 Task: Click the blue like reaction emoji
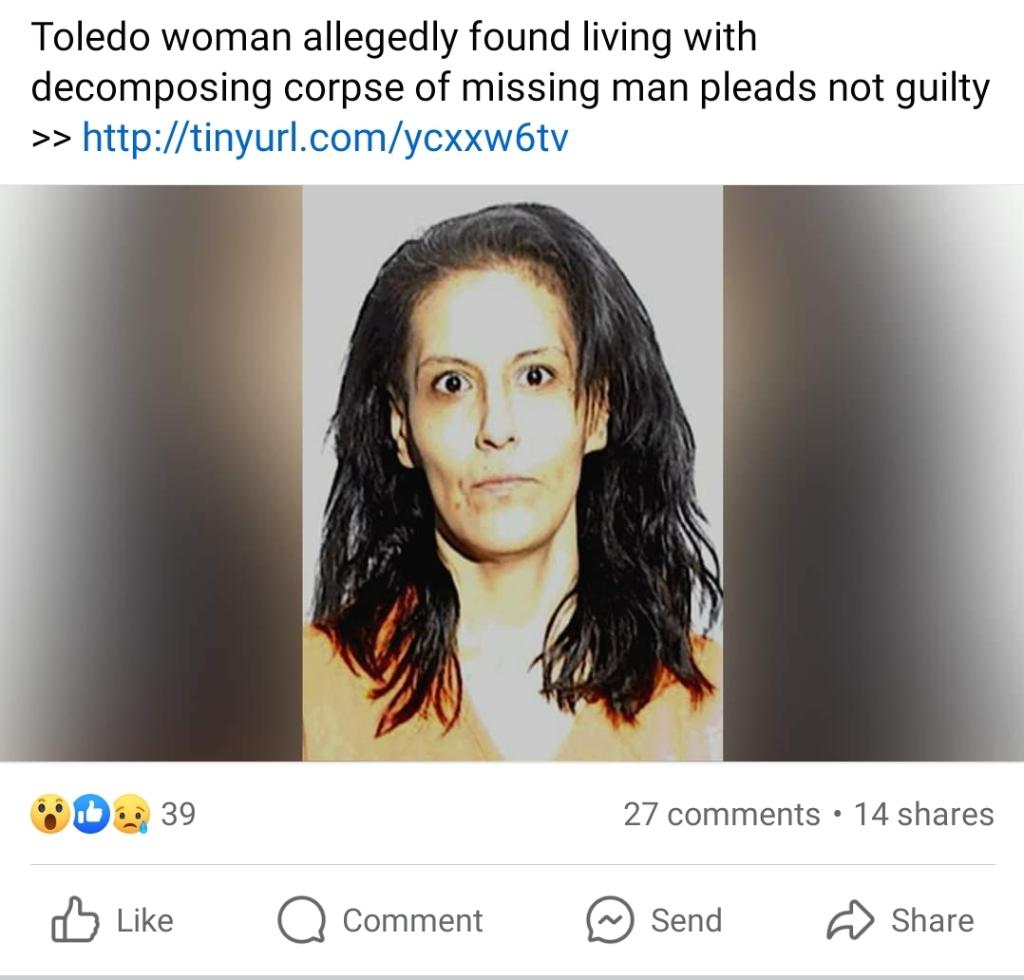tap(90, 814)
